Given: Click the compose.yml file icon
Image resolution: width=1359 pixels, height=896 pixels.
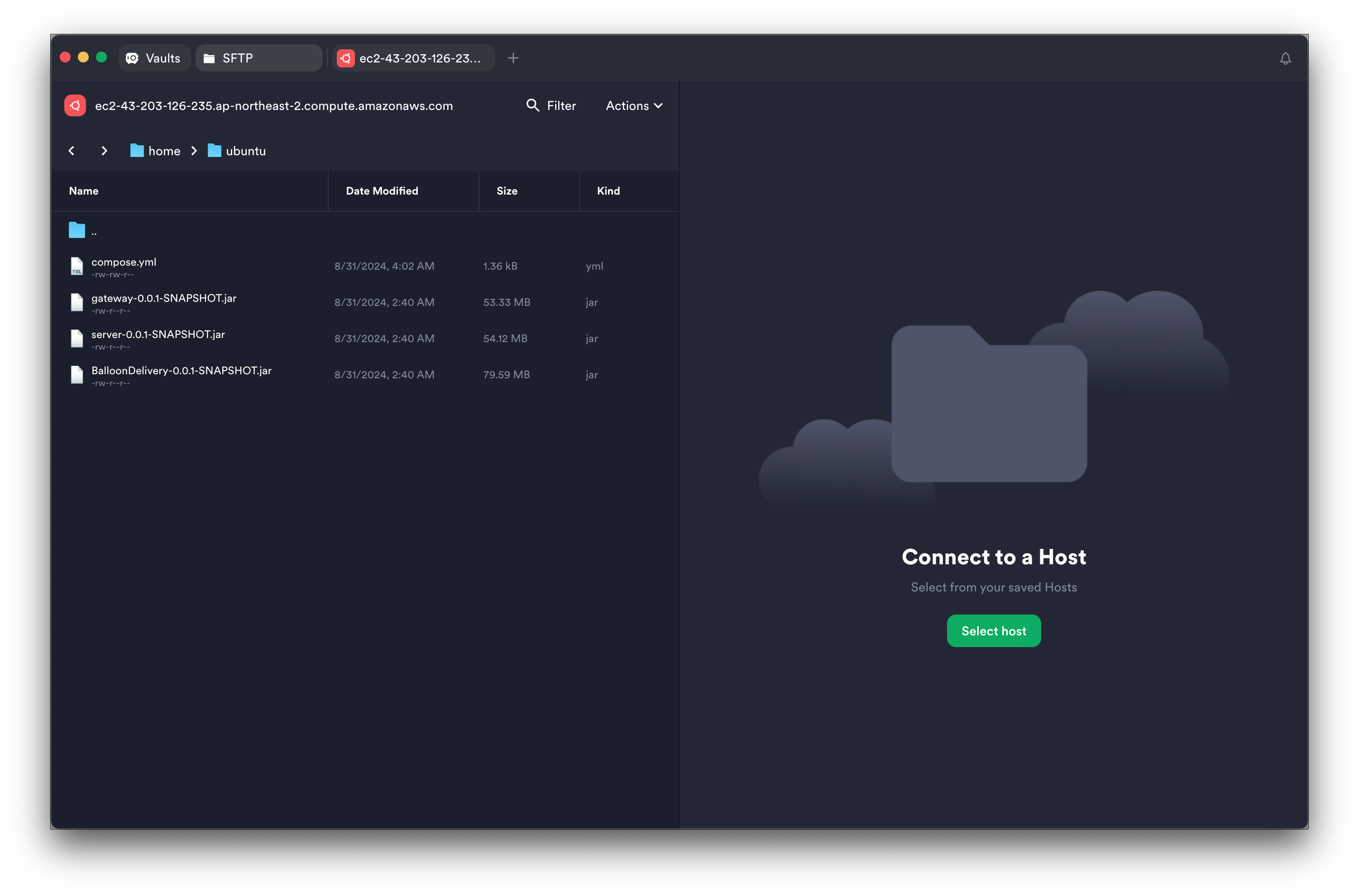Looking at the screenshot, I should coord(77,266).
